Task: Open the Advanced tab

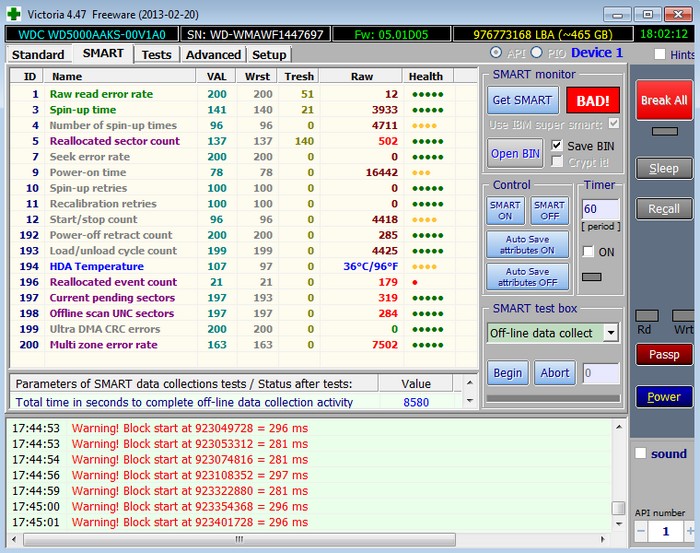Action: 213,55
